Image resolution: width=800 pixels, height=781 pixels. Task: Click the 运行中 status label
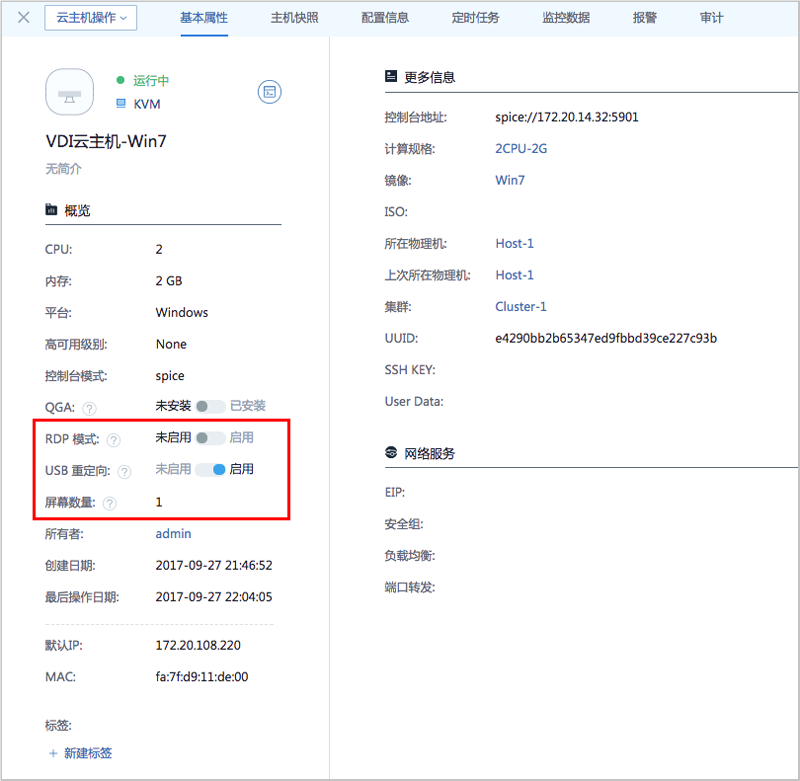(x=151, y=81)
